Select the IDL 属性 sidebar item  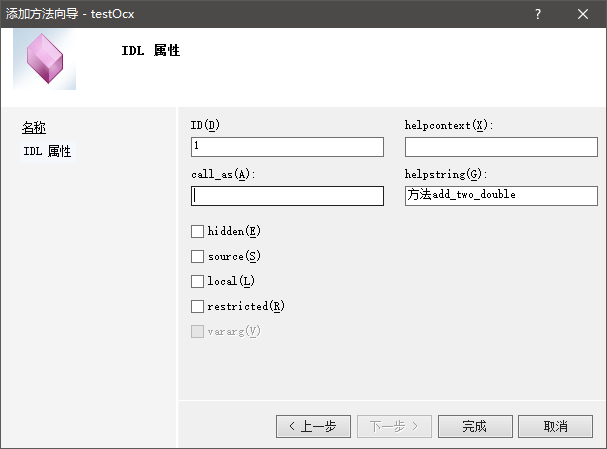47,151
